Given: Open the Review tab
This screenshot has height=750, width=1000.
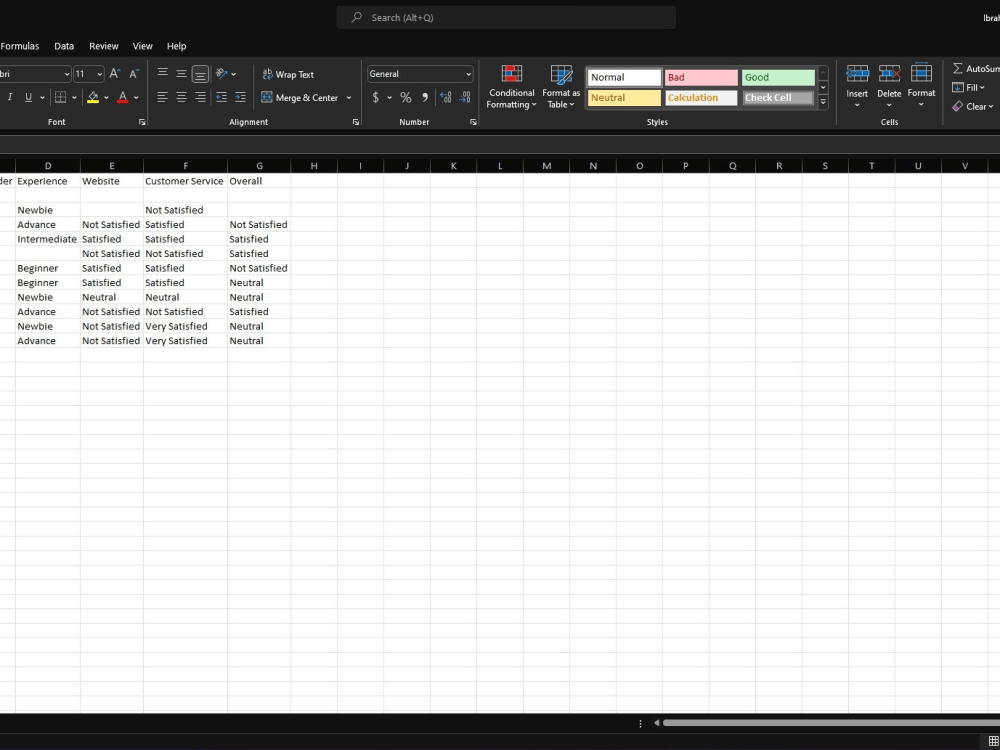Looking at the screenshot, I should click(x=103, y=46).
